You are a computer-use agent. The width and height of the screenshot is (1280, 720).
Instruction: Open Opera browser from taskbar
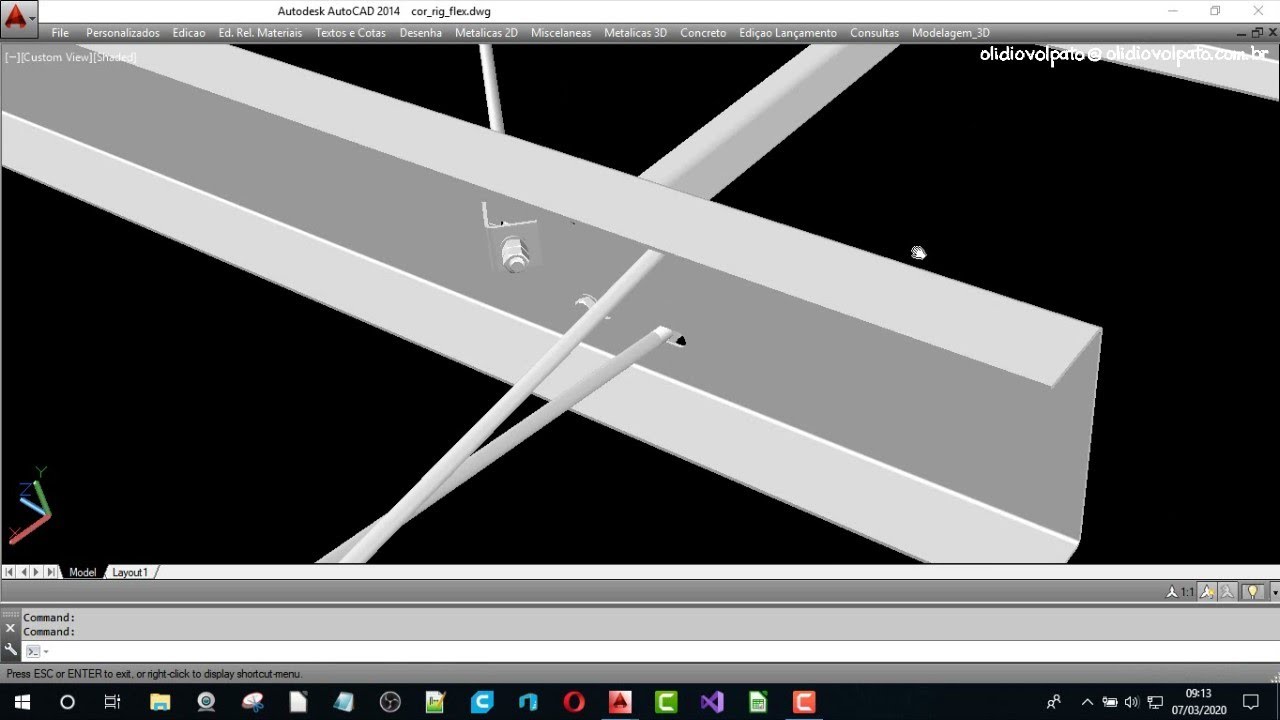[574, 702]
